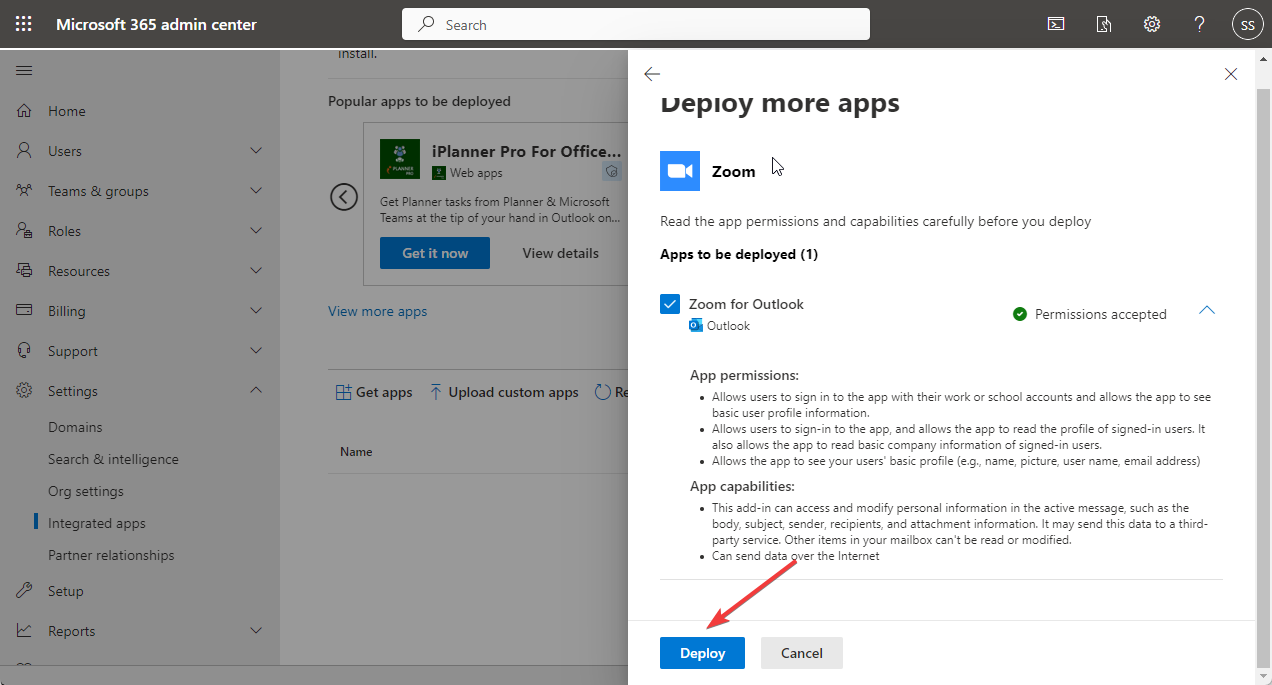Click the Zoom for Outlook label
Viewport: 1272px width, 685px height.
[x=746, y=304]
